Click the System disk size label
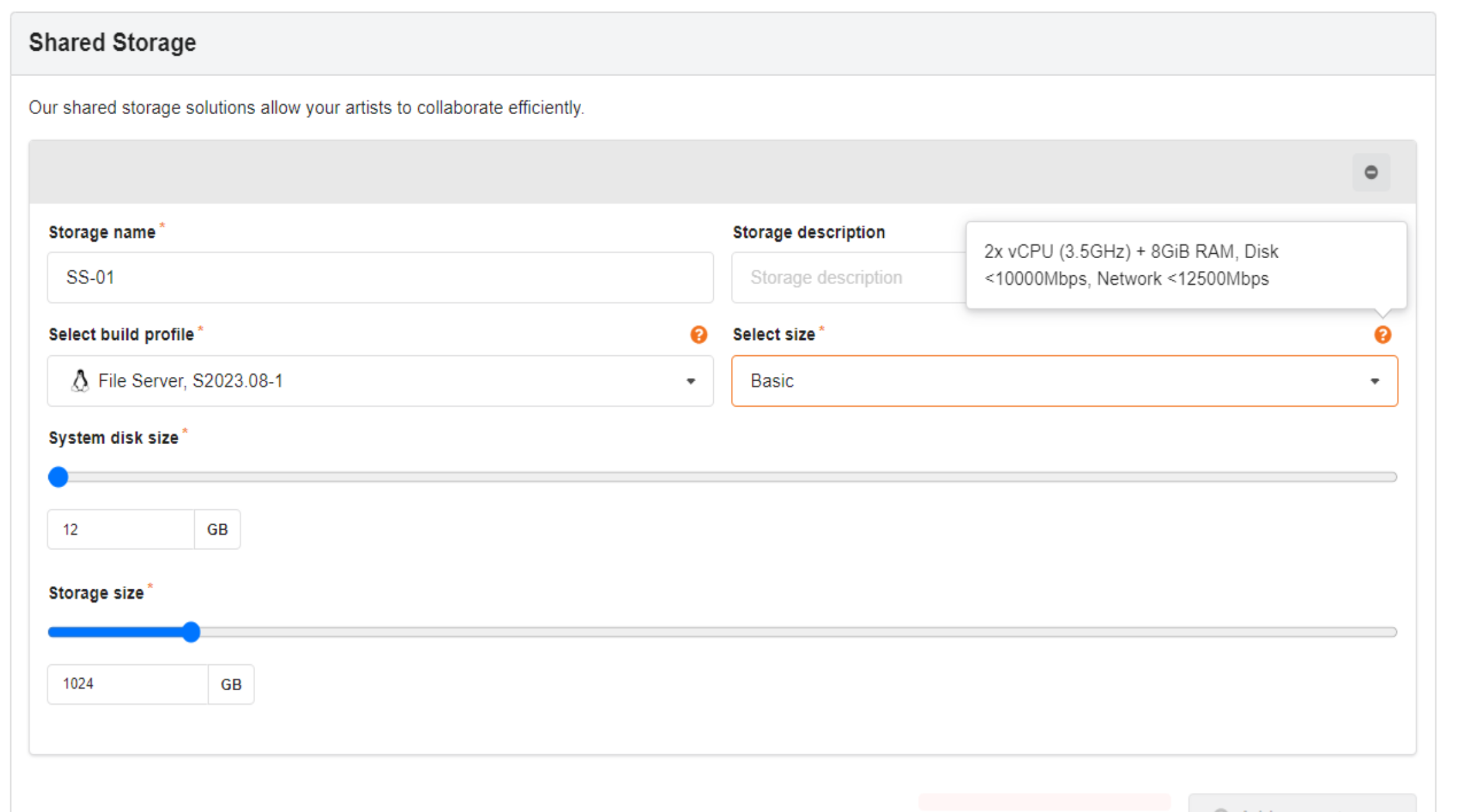 pos(113,438)
